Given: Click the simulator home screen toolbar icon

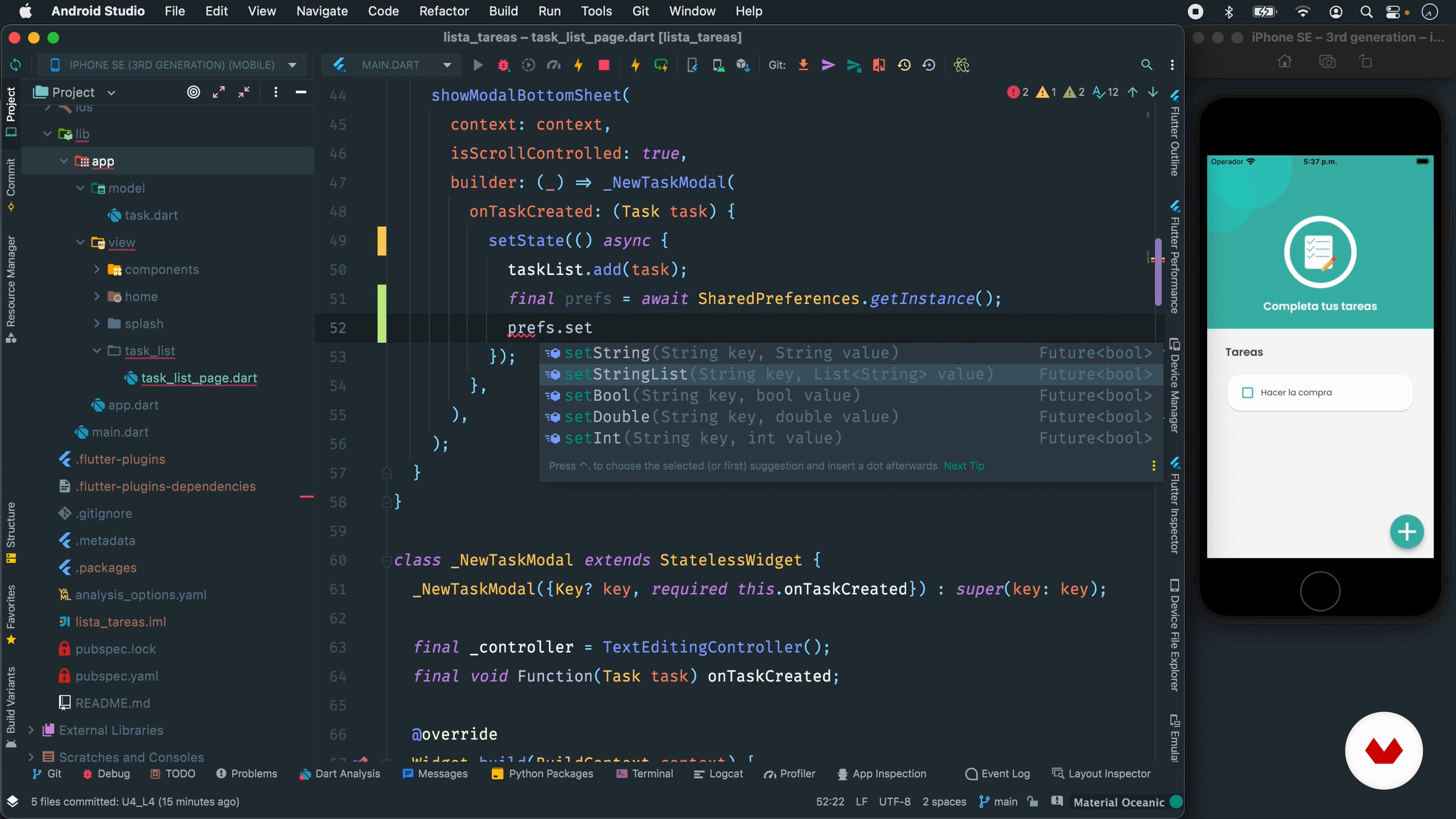Looking at the screenshot, I should coord(1284,61).
